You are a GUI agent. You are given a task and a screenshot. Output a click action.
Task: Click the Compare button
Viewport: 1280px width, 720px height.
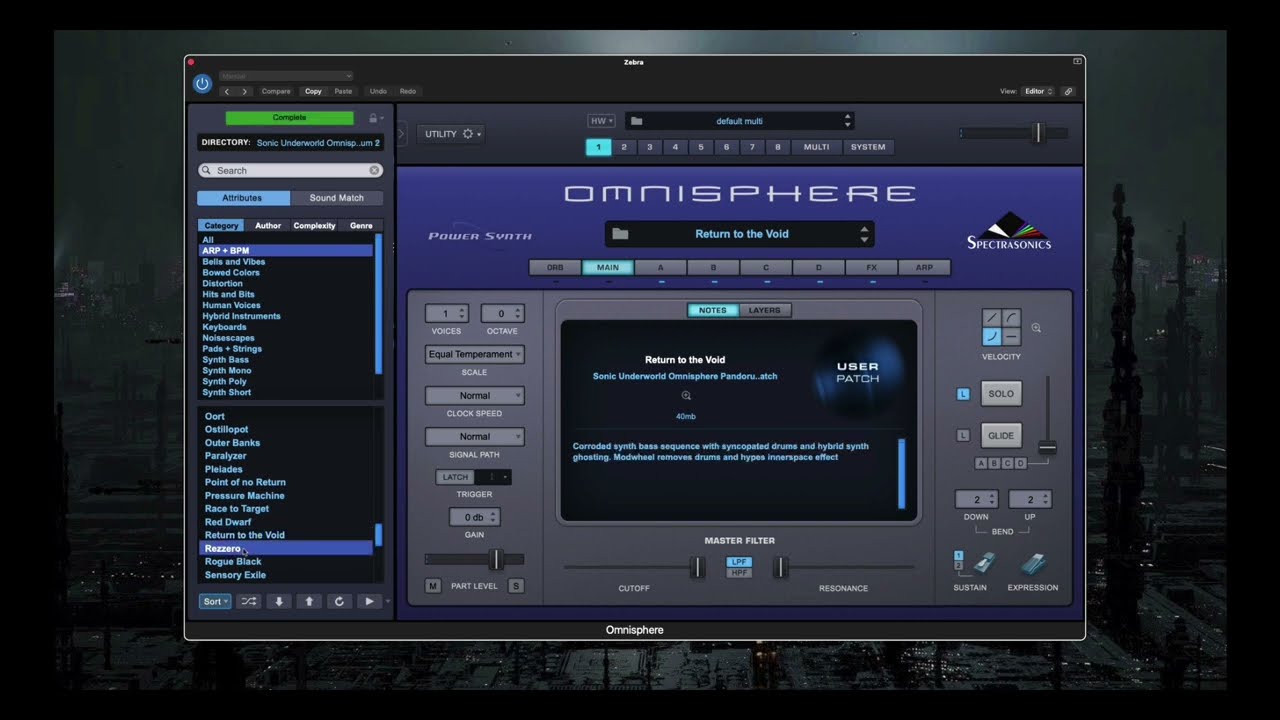(276, 91)
